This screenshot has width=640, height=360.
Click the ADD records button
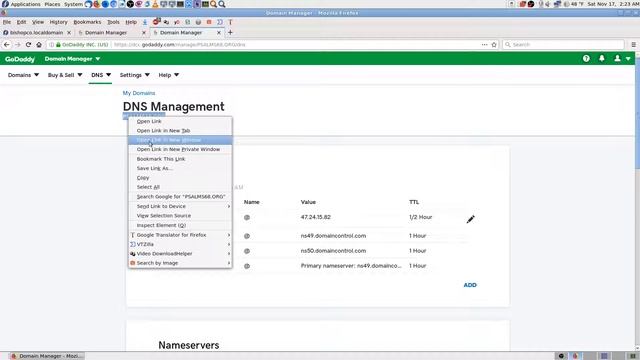(x=470, y=285)
